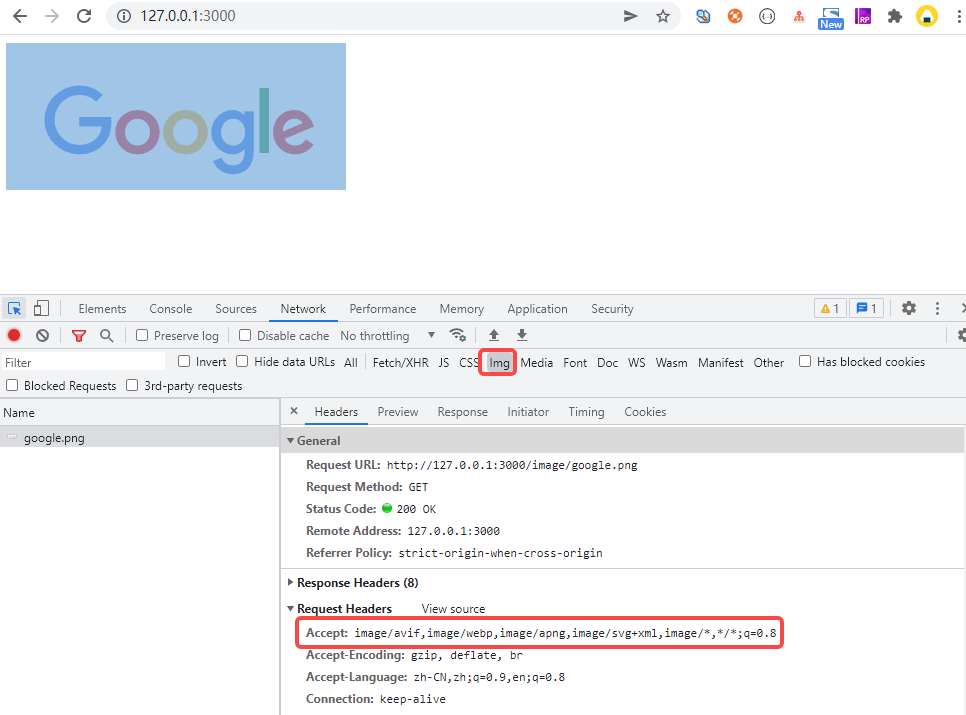Toggle the device toolbar icon
Screen dimensions: 966x715
tap(41, 308)
